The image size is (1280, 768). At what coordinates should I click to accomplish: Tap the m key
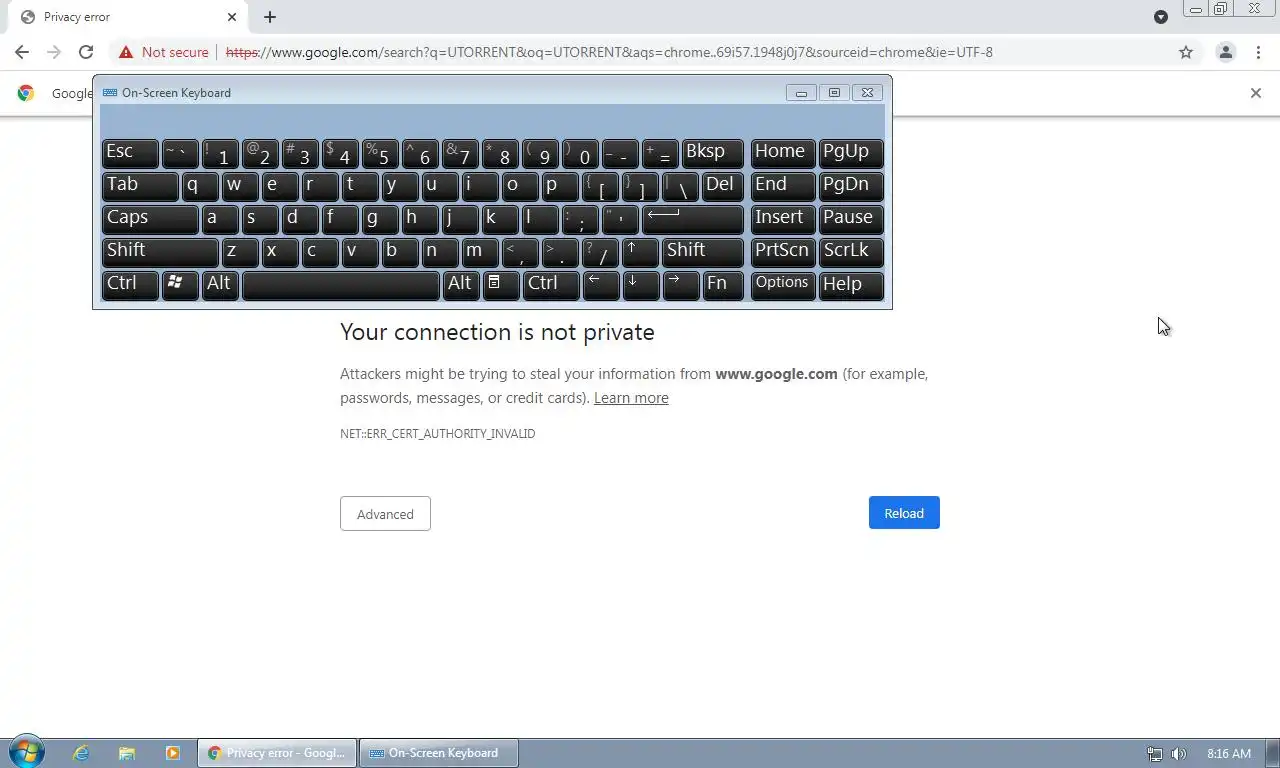pos(480,252)
